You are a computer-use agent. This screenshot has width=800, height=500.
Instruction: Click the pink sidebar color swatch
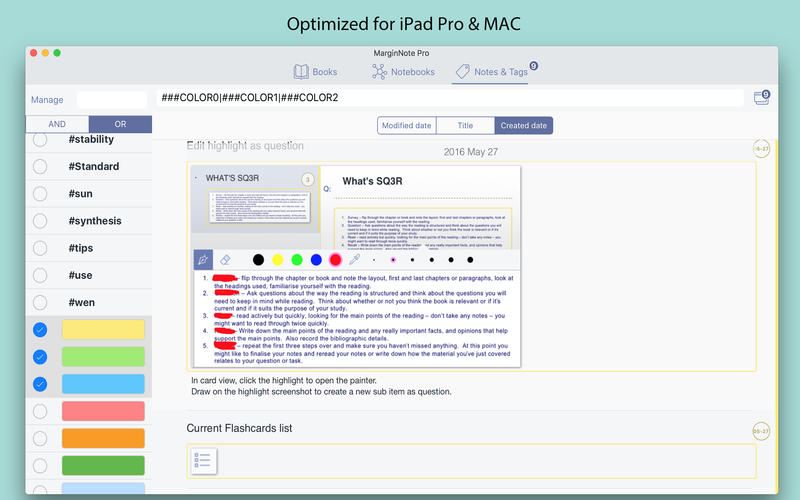point(103,411)
